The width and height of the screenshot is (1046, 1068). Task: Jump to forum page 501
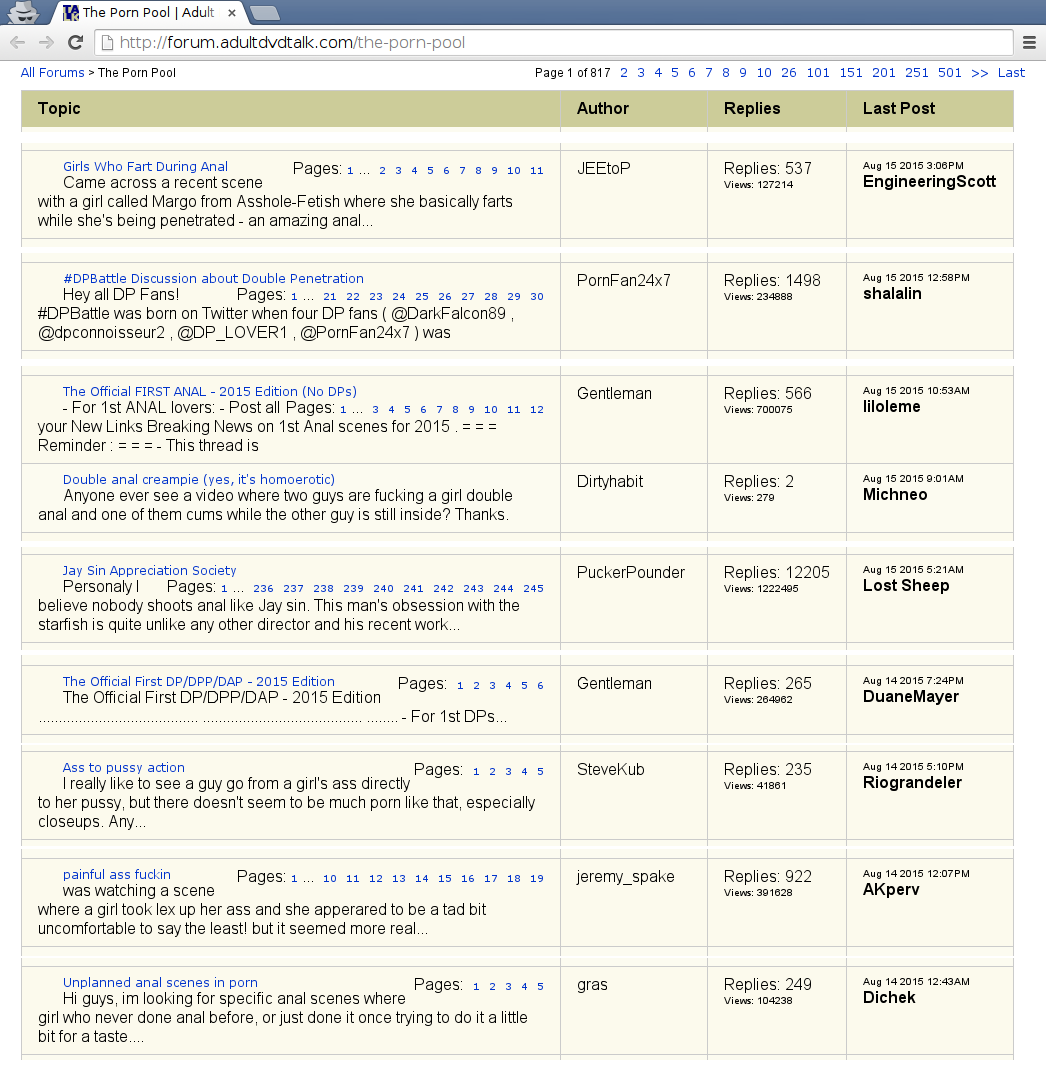pos(949,73)
